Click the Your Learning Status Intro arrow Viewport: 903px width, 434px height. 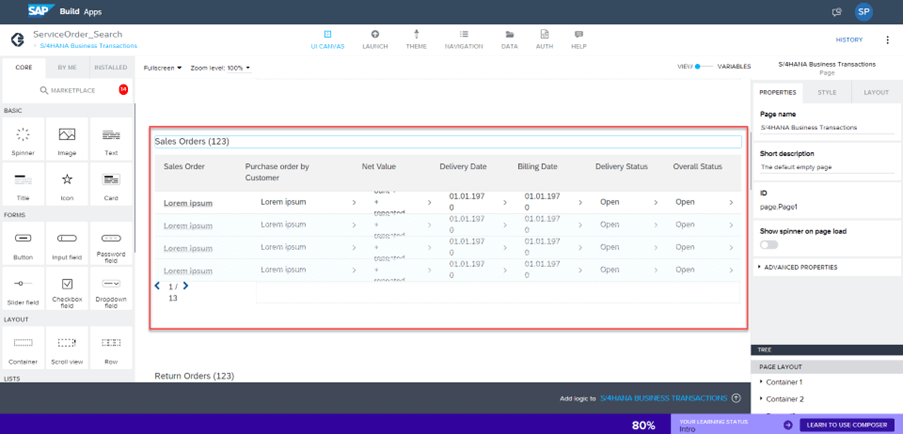pos(788,425)
